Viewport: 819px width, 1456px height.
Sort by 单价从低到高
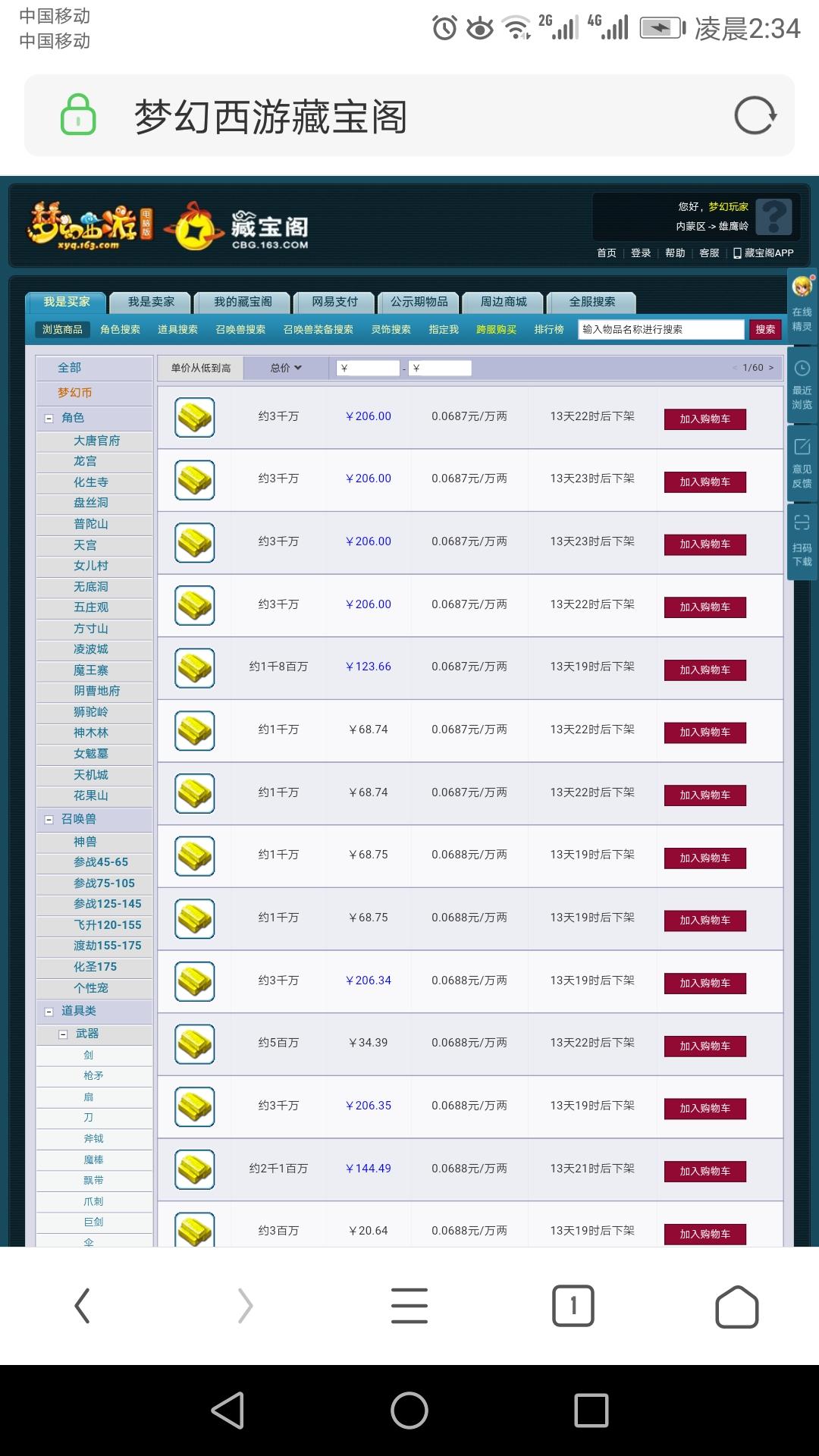click(201, 368)
